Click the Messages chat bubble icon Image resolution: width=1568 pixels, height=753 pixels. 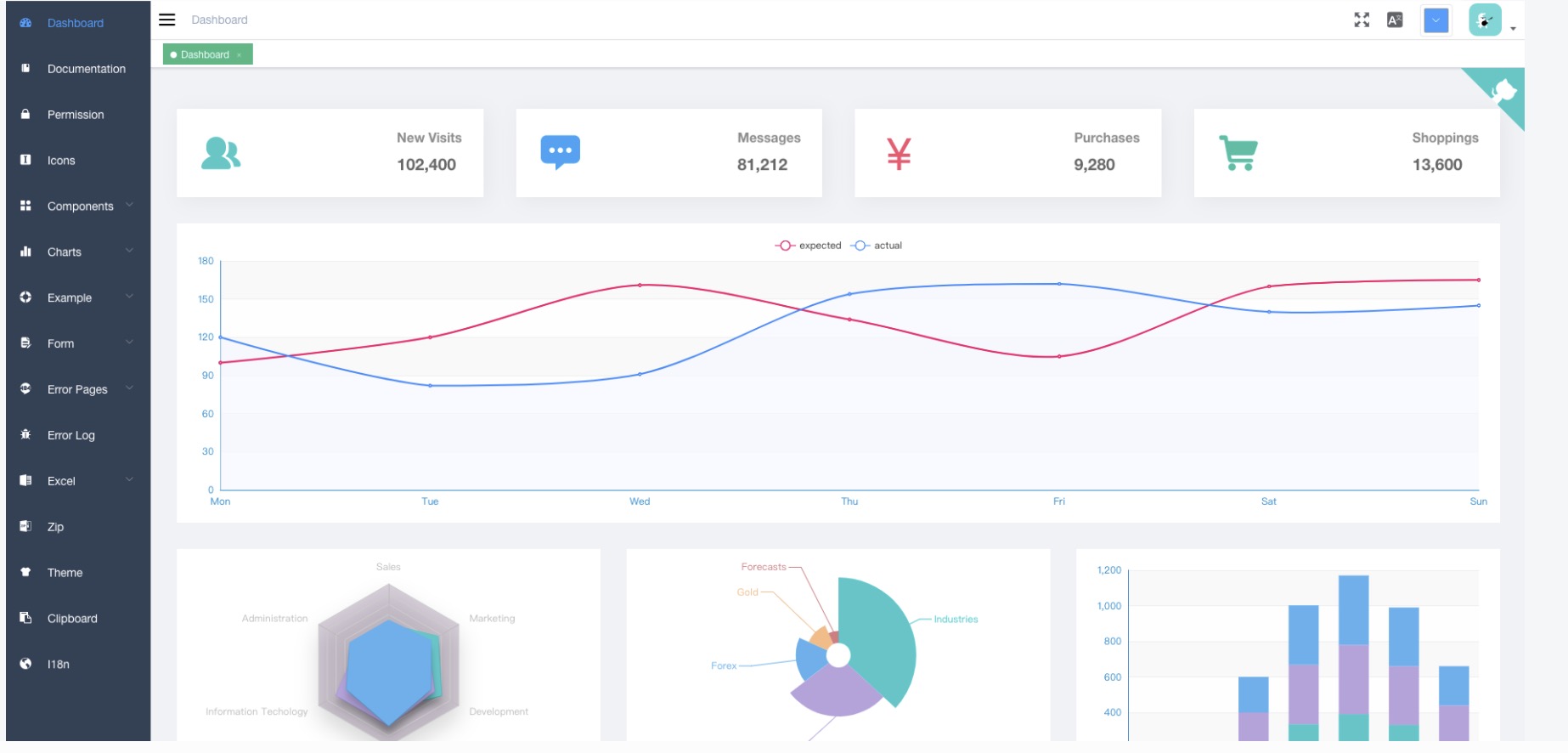pos(560,152)
